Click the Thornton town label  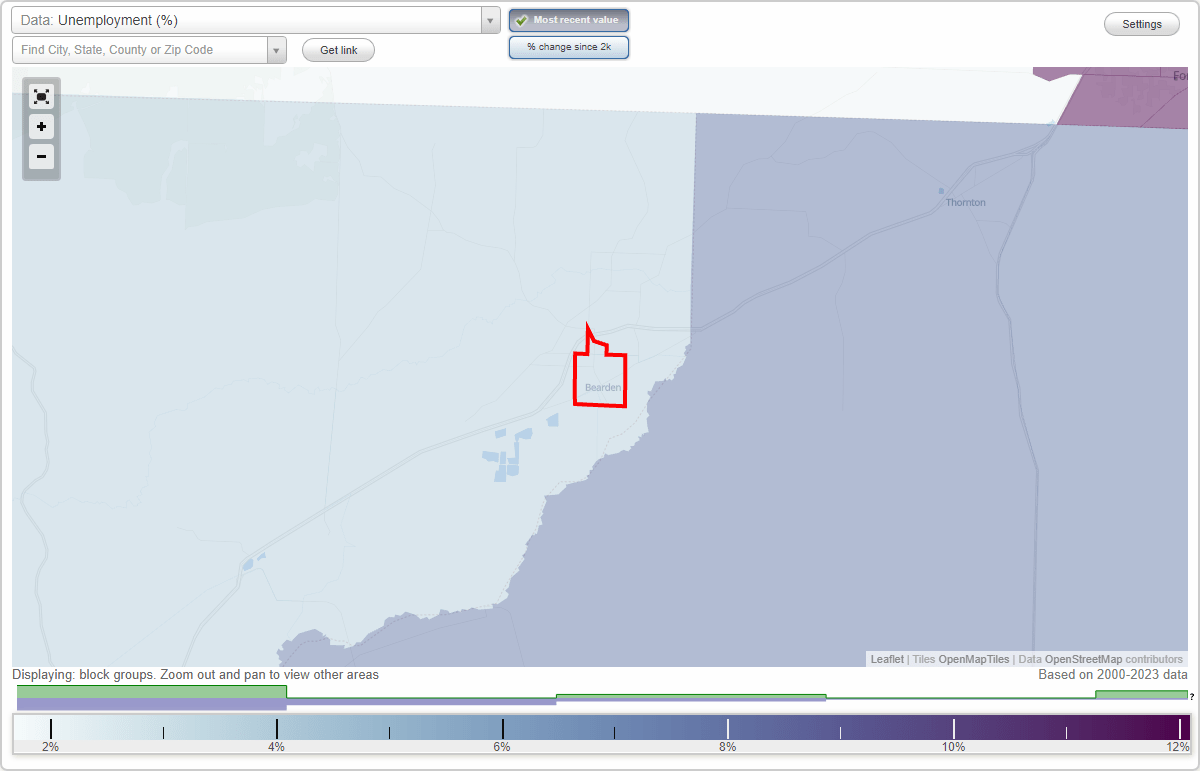[x=966, y=202]
